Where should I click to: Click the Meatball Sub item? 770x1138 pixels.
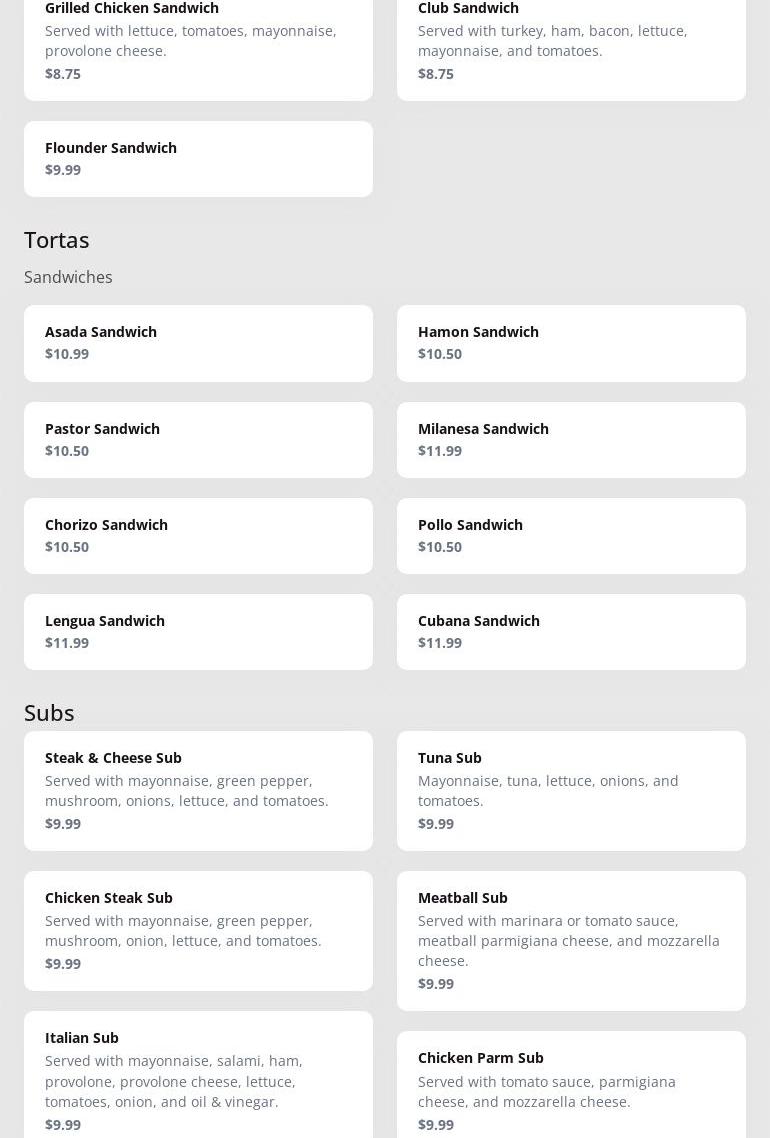coord(571,940)
